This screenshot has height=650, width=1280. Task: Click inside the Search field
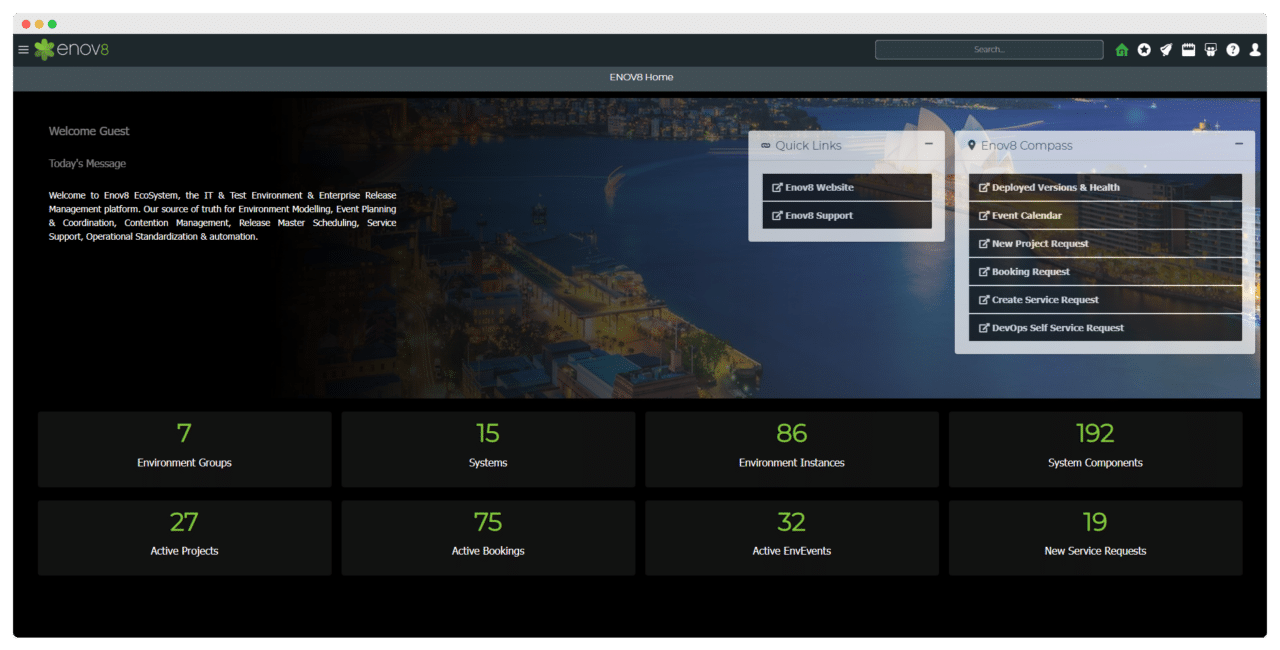[988, 48]
